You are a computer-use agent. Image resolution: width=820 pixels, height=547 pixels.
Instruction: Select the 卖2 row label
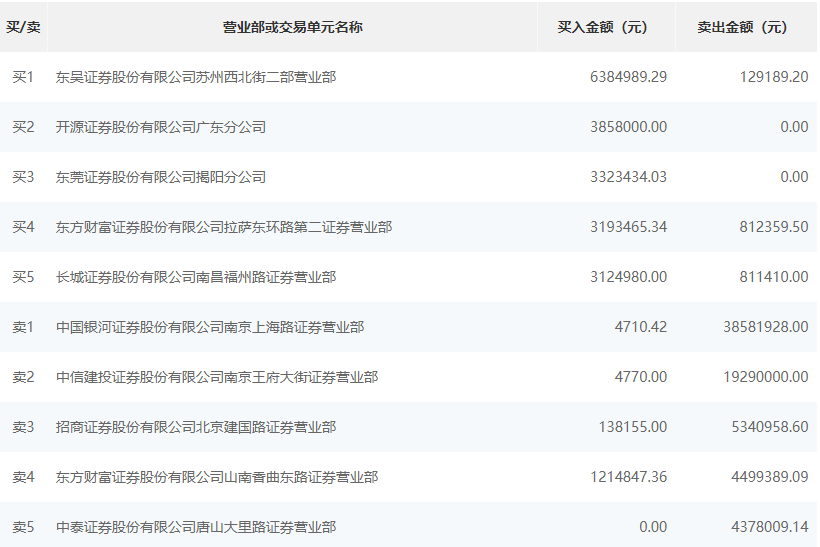[x=23, y=377]
